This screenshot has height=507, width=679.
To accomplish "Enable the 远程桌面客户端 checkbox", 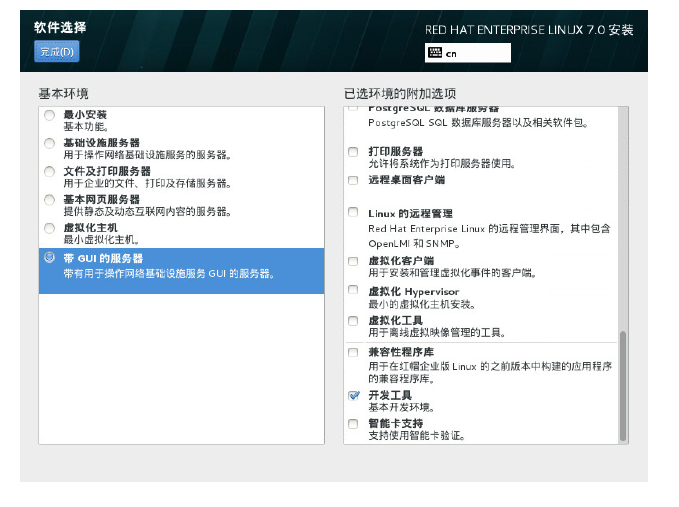I will click(353, 180).
